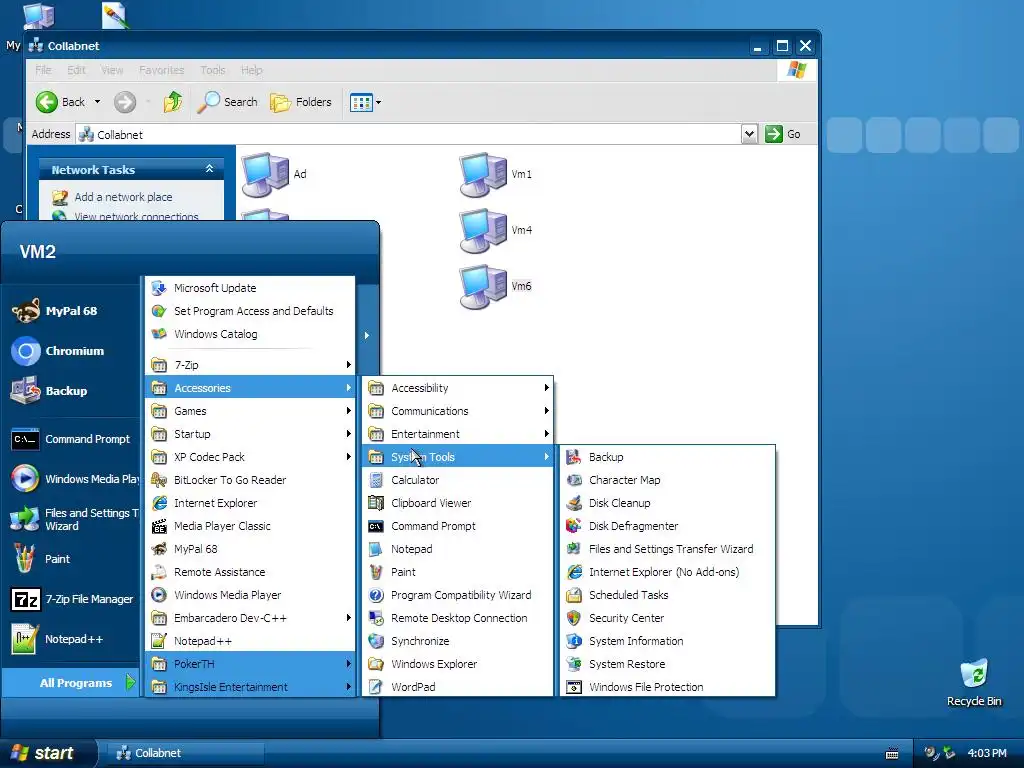1024x768 pixels.
Task: Open Files and Settings Transfer Wizard in System Tools
Action: coord(667,549)
